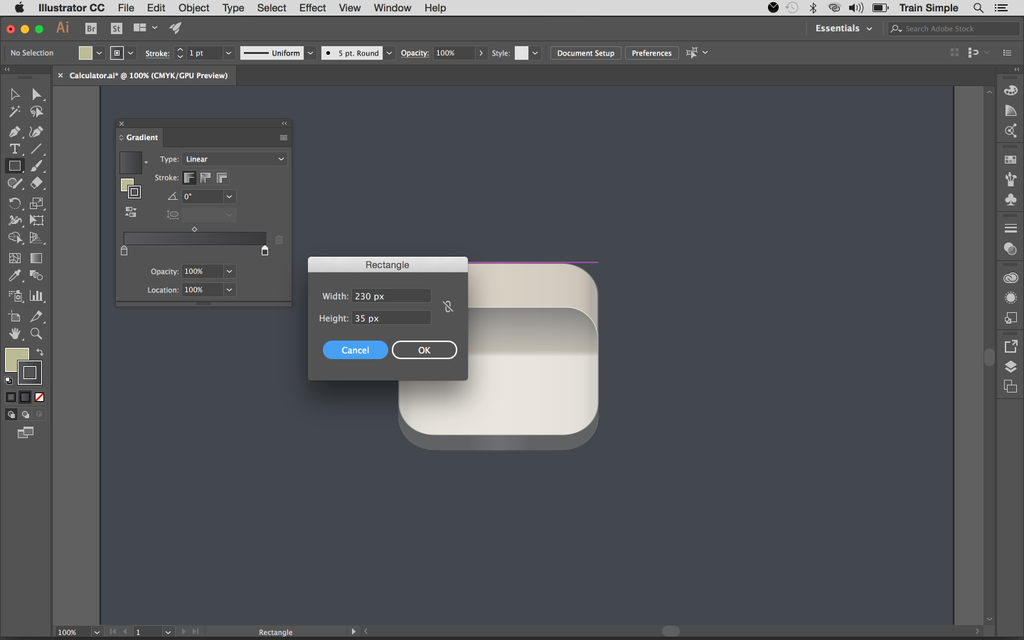Click the Width input field in the dialog
This screenshot has height=640, width=1024.
[x=390, y=295]
